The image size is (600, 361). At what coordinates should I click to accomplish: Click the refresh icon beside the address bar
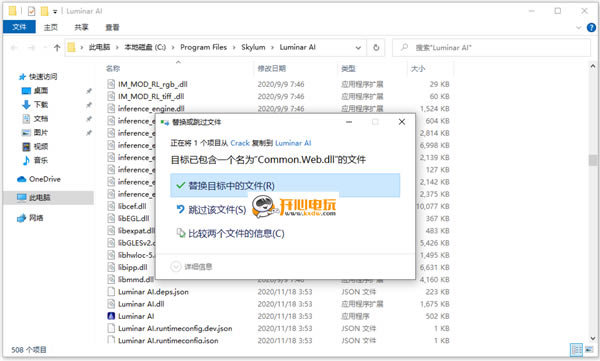coord(376,47)
